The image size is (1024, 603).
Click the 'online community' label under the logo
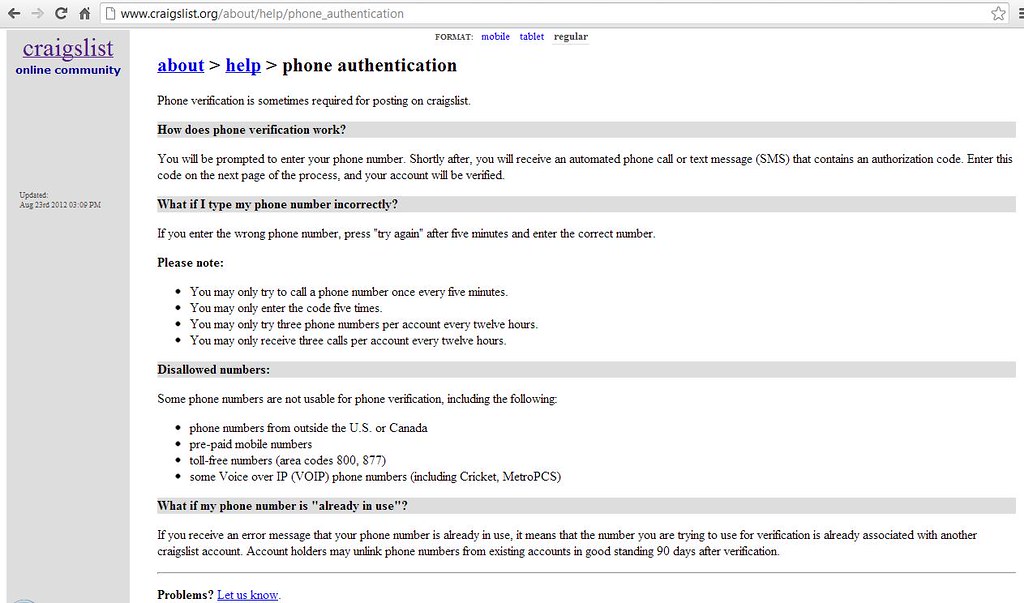pyautogui.click(x=67, y=69)
